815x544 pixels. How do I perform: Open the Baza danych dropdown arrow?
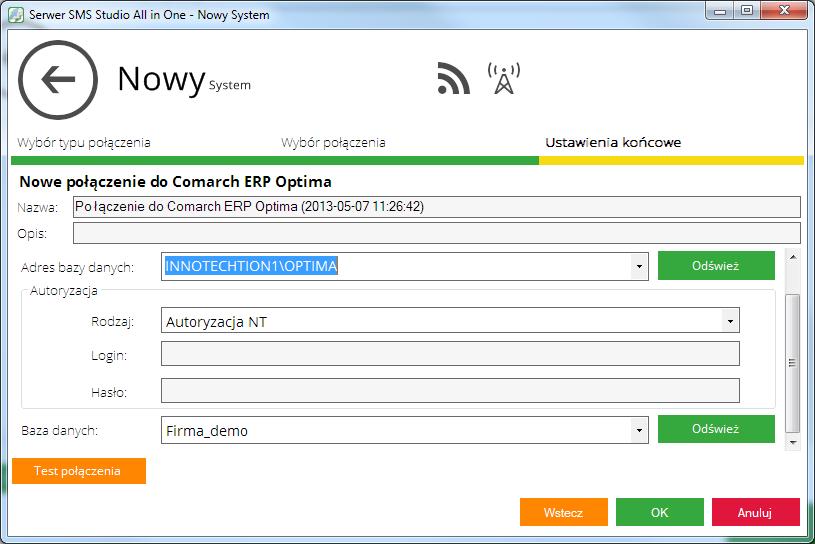tap(639, 430)
